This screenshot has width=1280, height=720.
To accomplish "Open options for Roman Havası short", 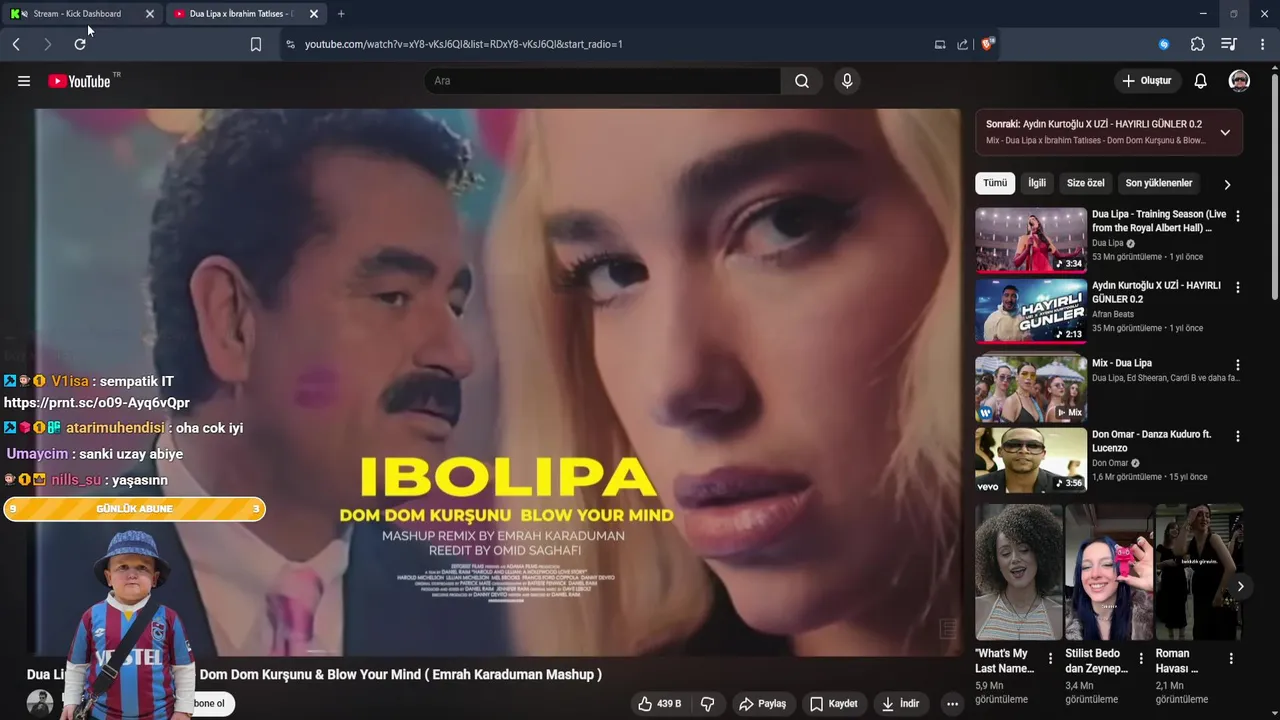I will 1231,659.
